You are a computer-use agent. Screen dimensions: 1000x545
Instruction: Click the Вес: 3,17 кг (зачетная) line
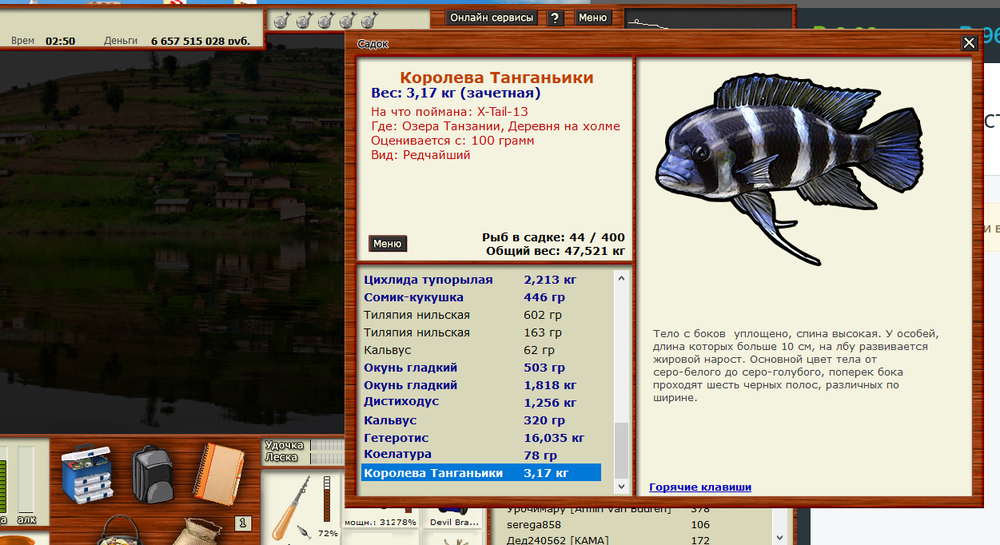pyautogui.click(x=455, y=93)
